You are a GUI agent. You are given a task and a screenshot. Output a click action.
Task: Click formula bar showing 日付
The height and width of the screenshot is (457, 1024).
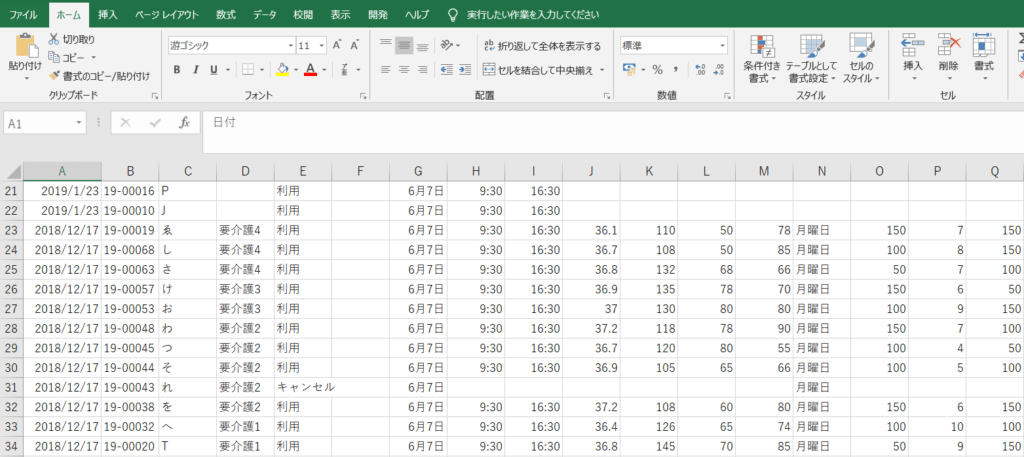[613, 133]
